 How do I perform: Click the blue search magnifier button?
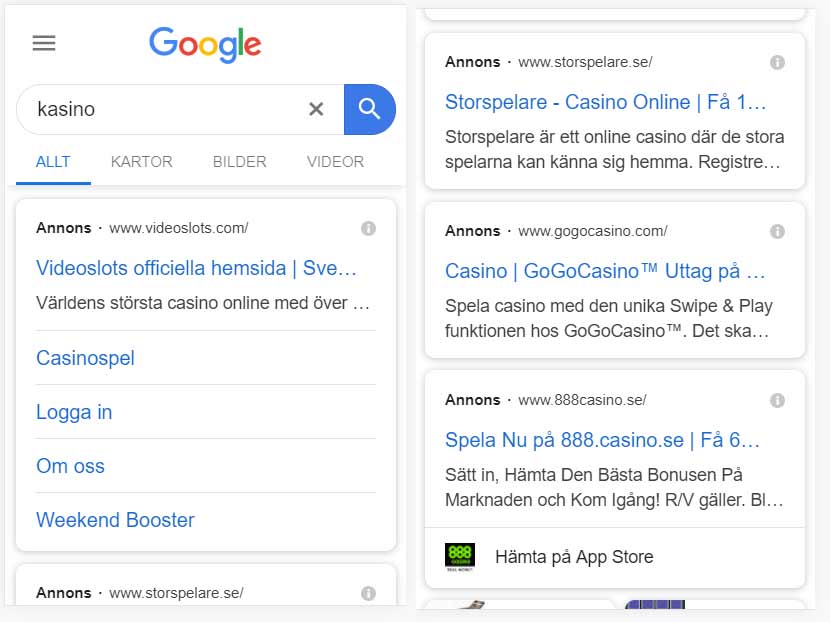pyautogui.click(x=369, y=109)
